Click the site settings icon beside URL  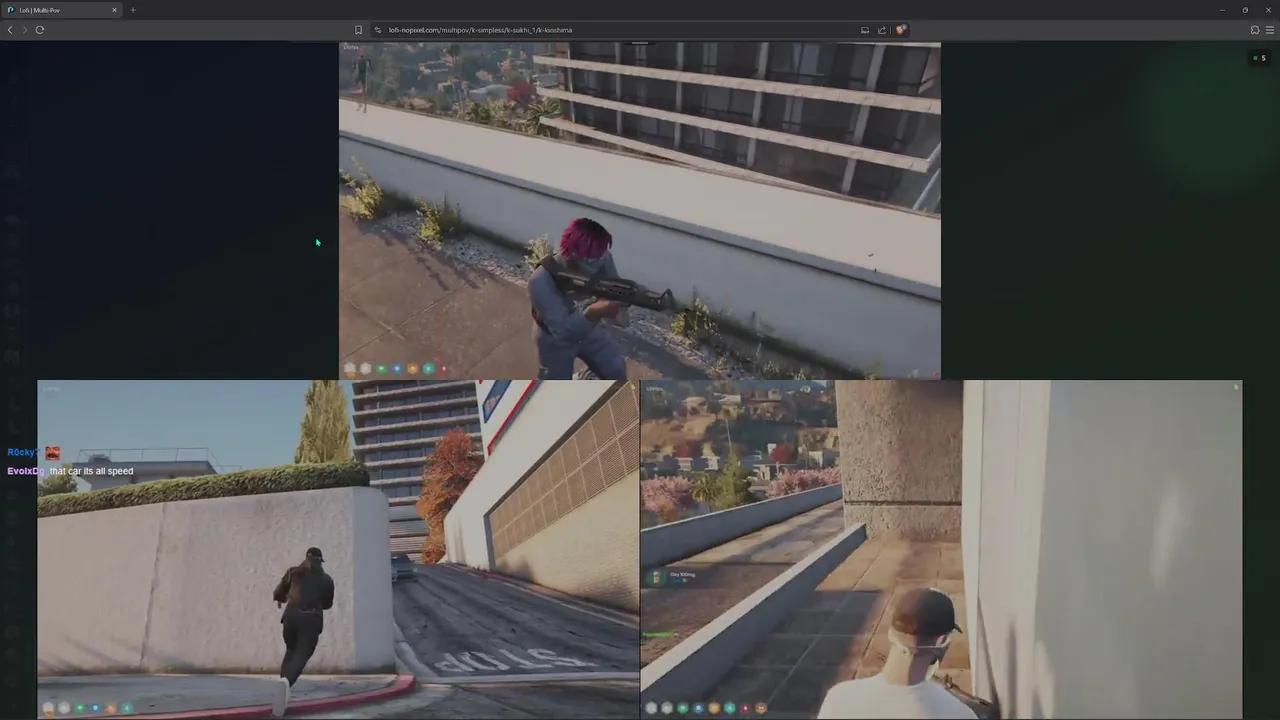tap(378, 30)
